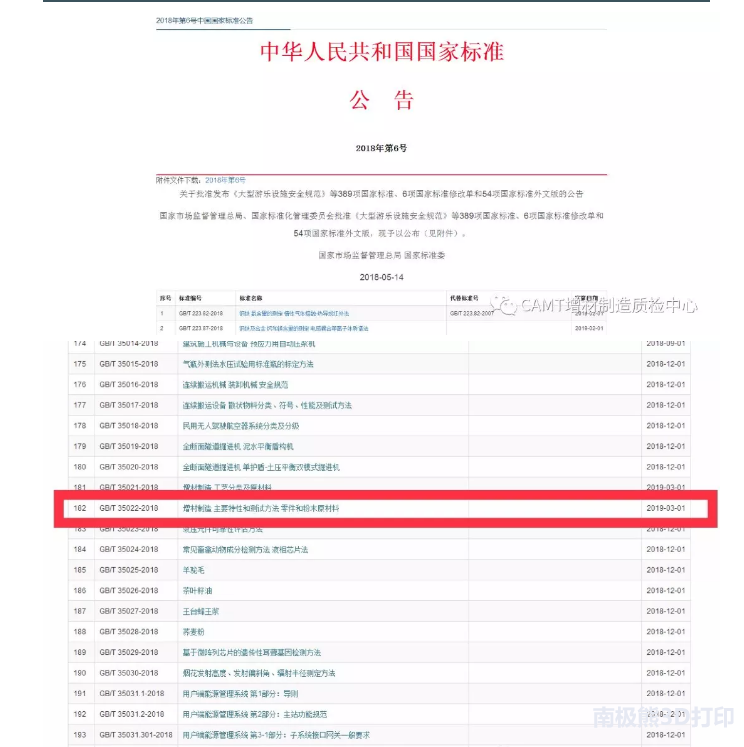Open the 荞麦粉 standard link

coord(193,632)
